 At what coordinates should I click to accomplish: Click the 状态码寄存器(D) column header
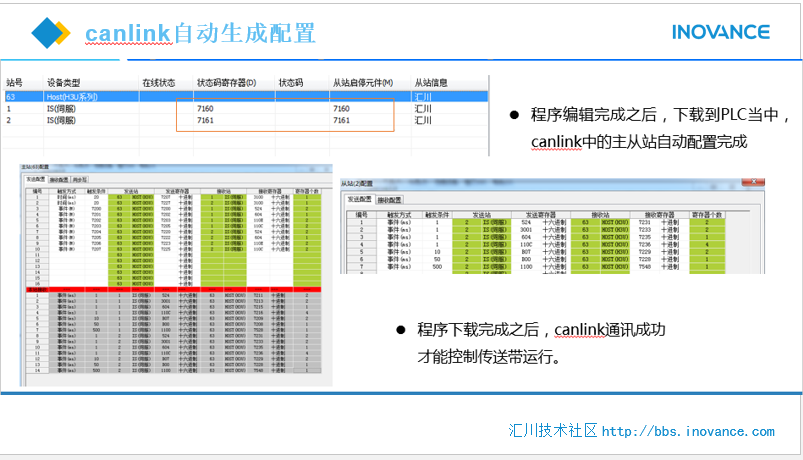pyautogui.click(x=226, y=82)
